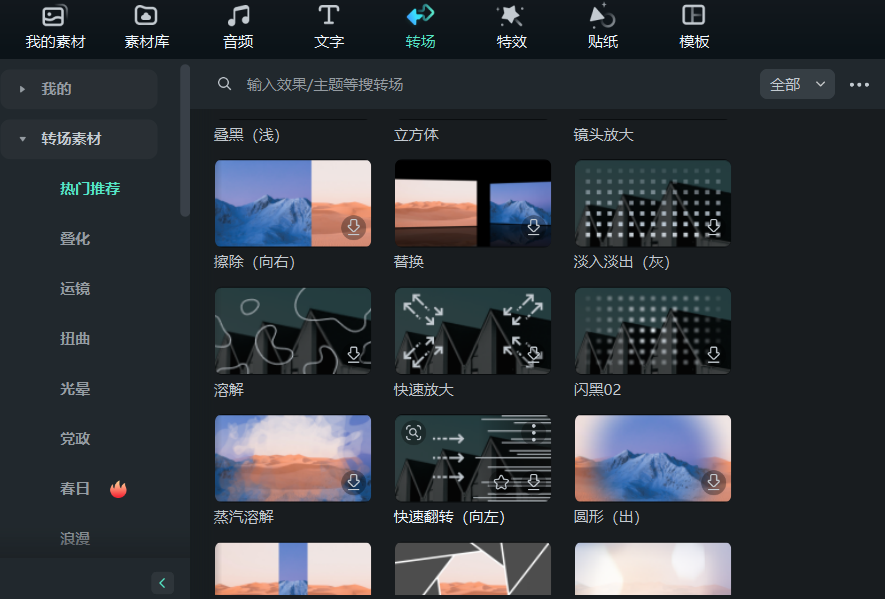Click the find-similar icon on 快速翻转（向左）

point(413,433)
